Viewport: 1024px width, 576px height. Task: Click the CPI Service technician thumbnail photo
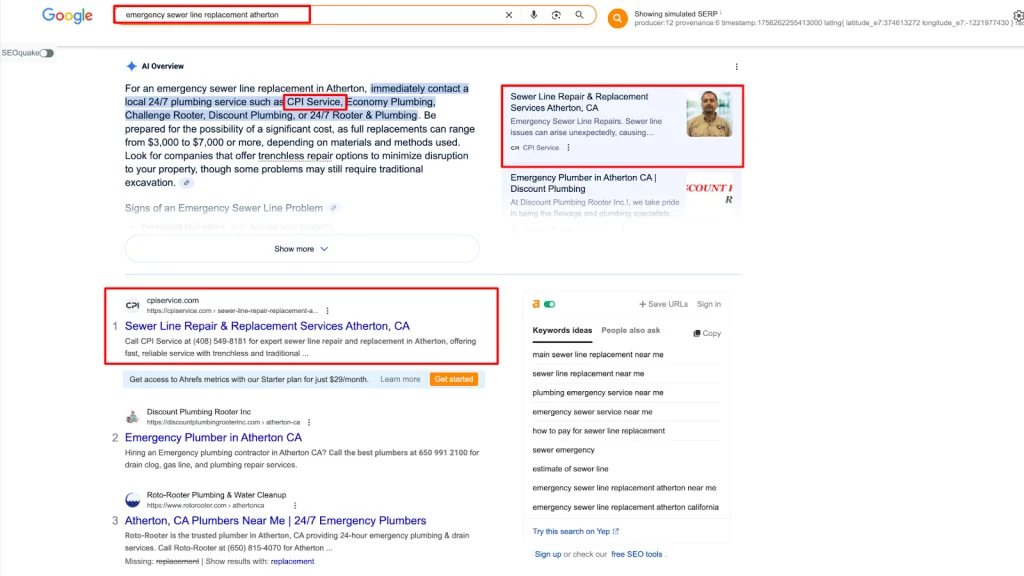709,114
